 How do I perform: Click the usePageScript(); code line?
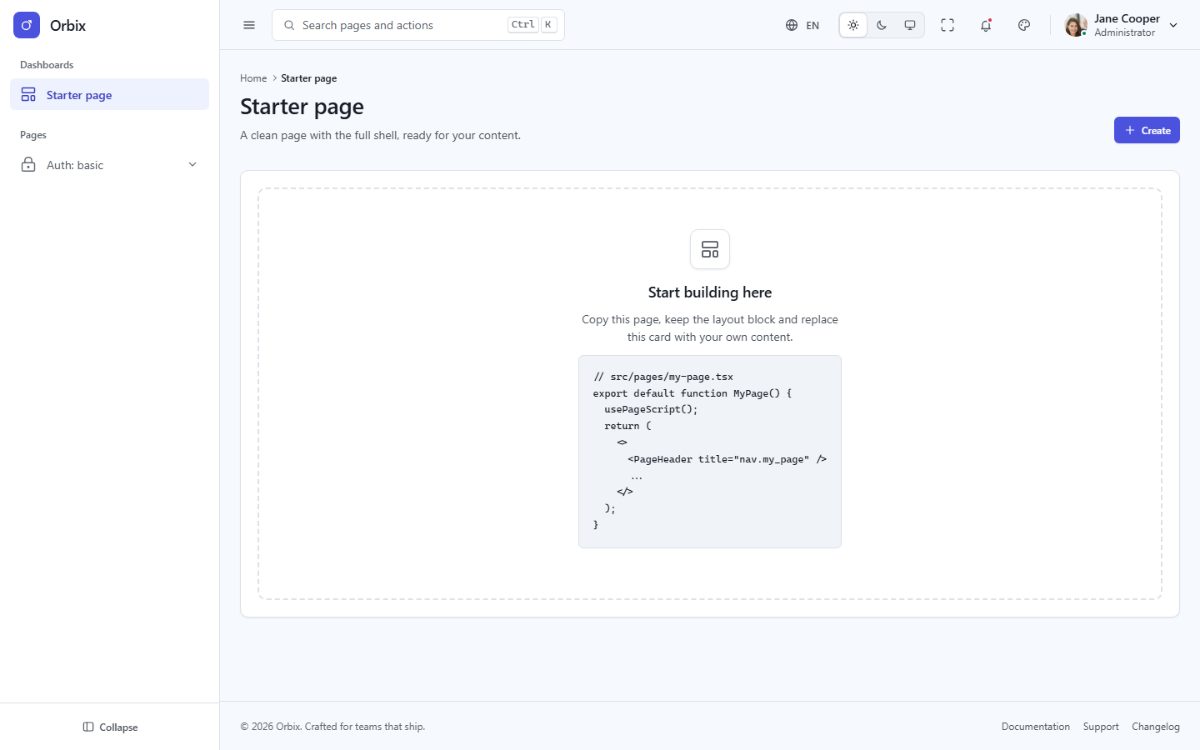tap(651, 409)
